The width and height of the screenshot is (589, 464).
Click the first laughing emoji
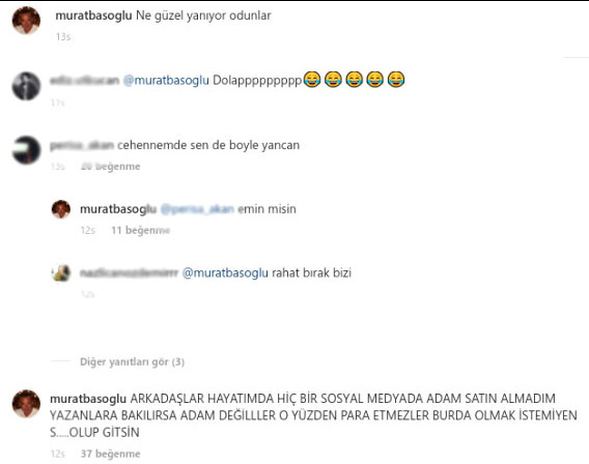coord(312,79)
